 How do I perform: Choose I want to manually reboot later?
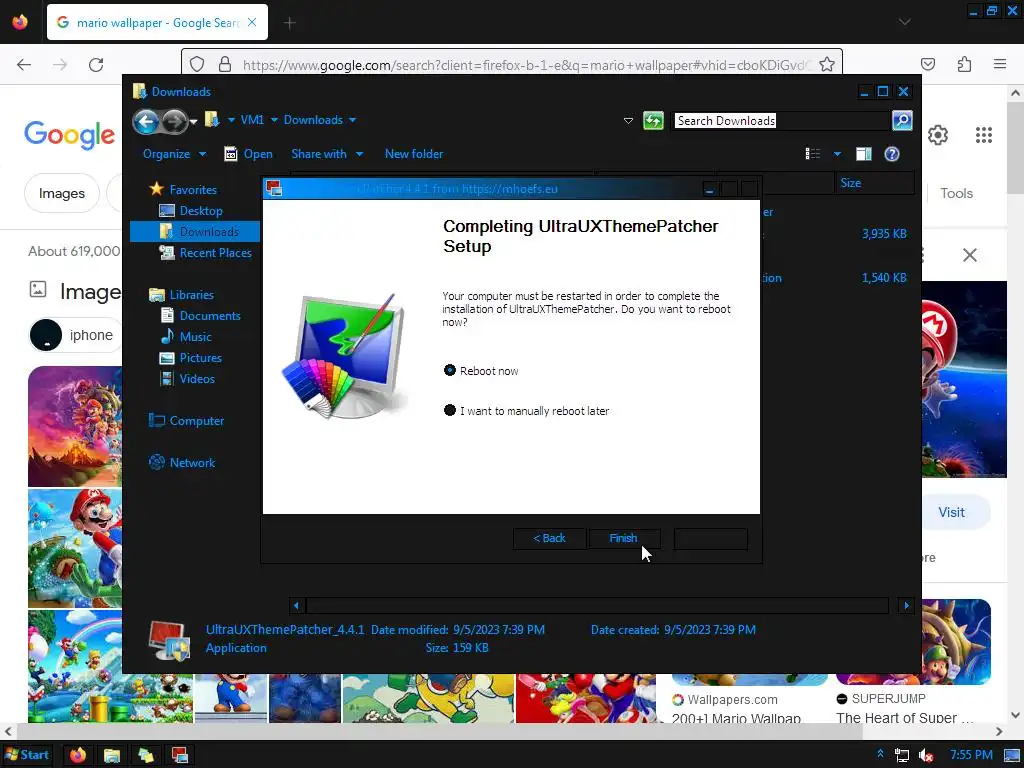coord(526,411)
